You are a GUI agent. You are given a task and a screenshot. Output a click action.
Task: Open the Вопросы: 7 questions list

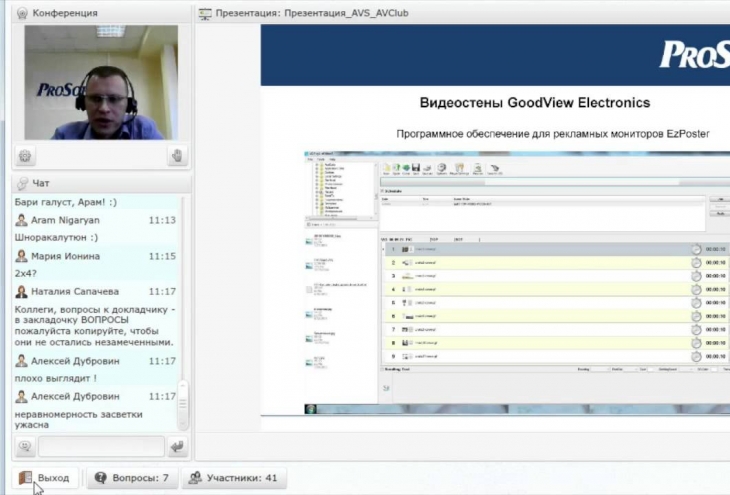click(132, 478)
